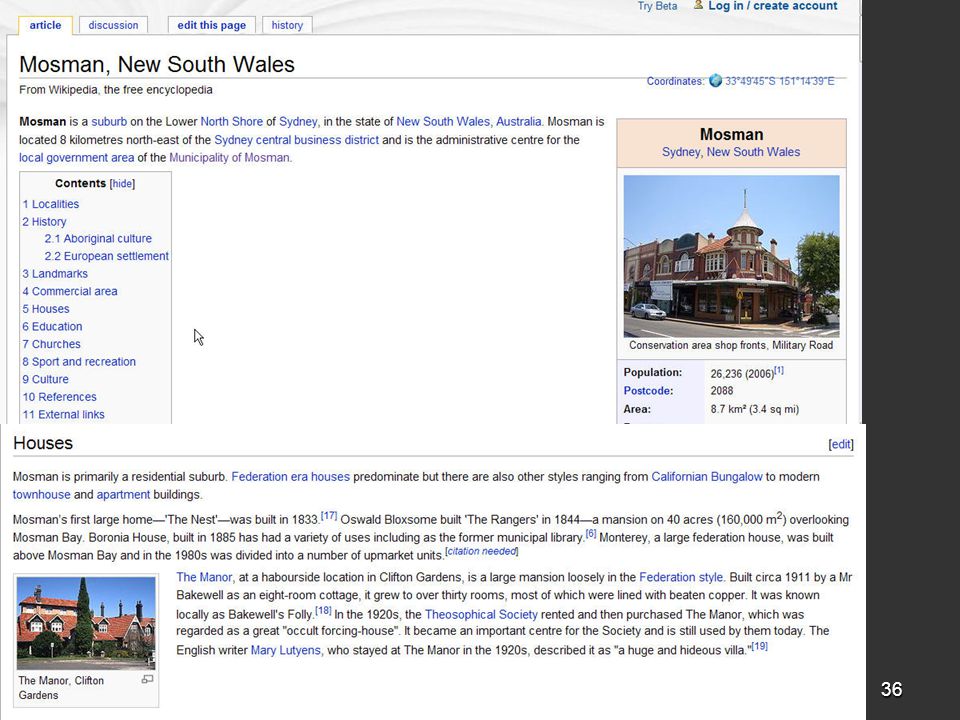Click footnote [6] after municipal library

click(x=591, y=533)
